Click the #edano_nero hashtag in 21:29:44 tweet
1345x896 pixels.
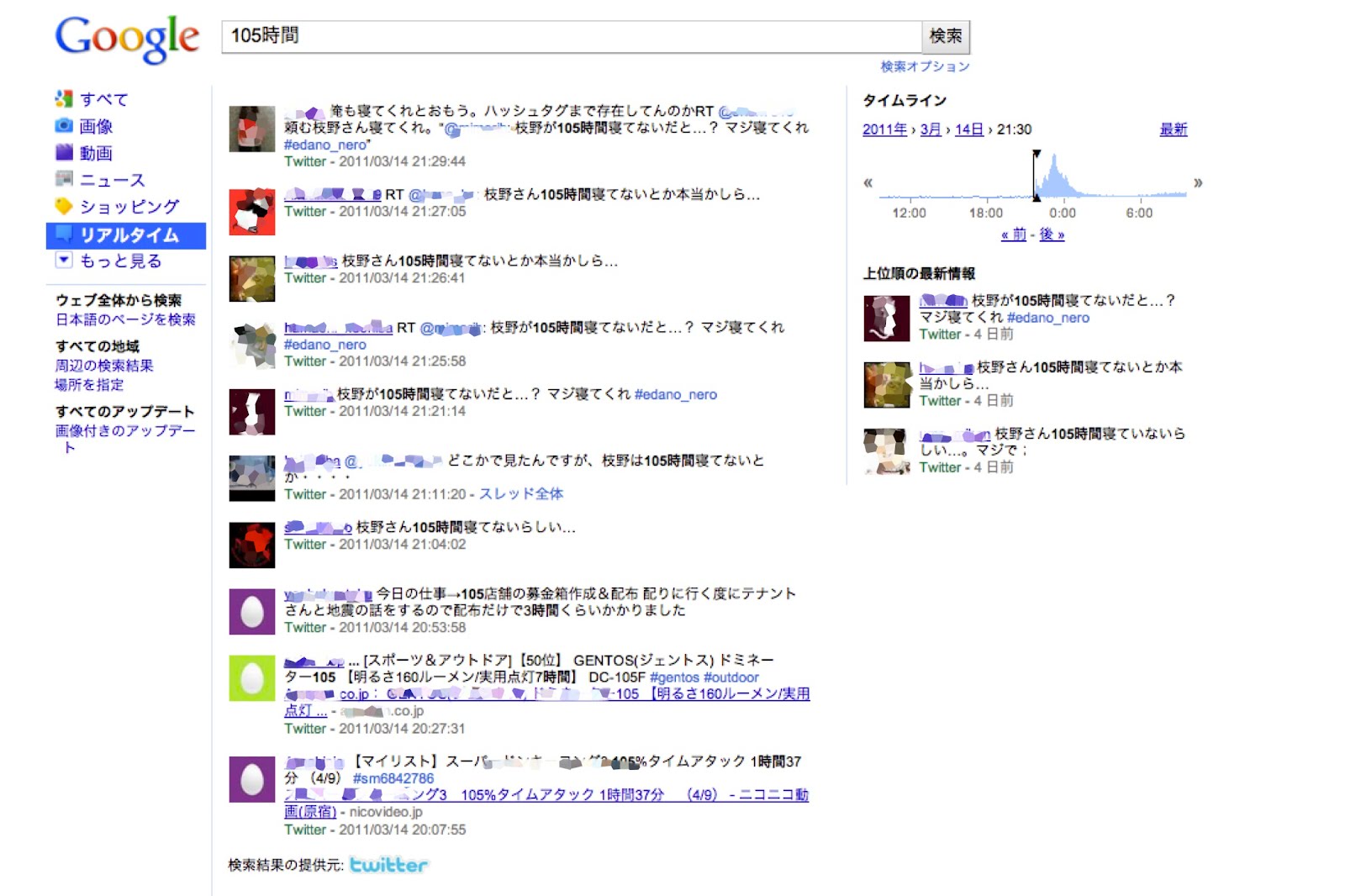325,145
